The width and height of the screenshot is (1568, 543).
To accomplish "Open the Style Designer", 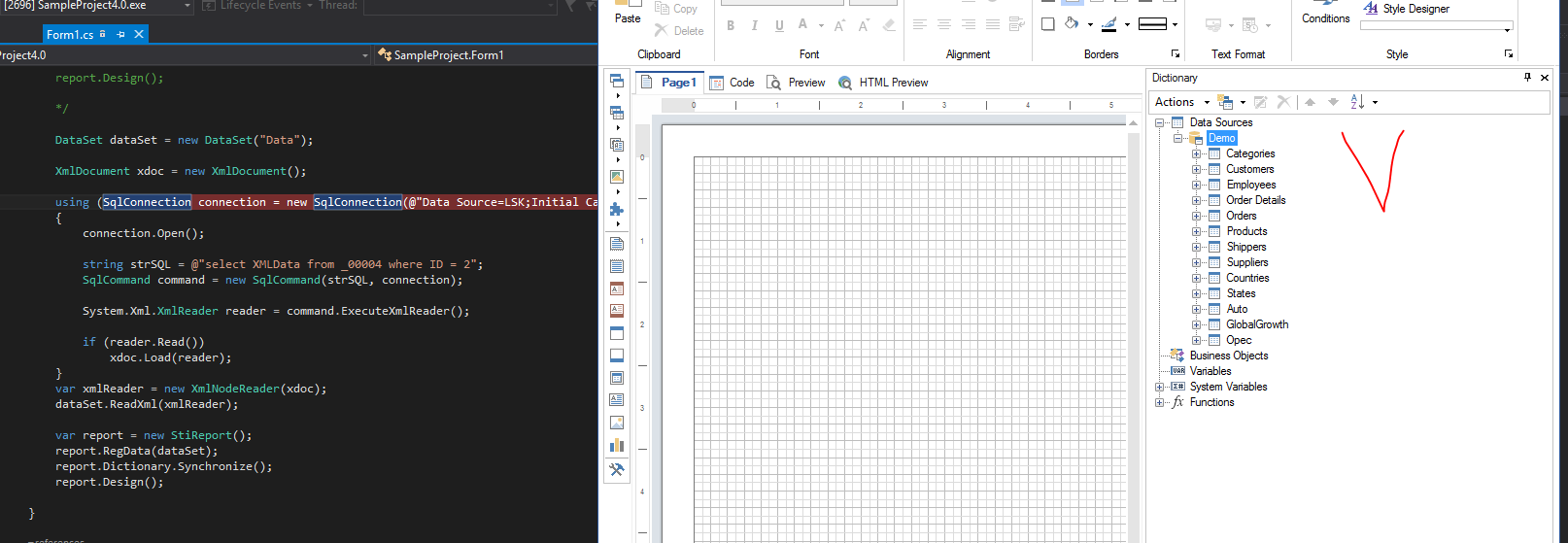I will [x=1406, y=9].
